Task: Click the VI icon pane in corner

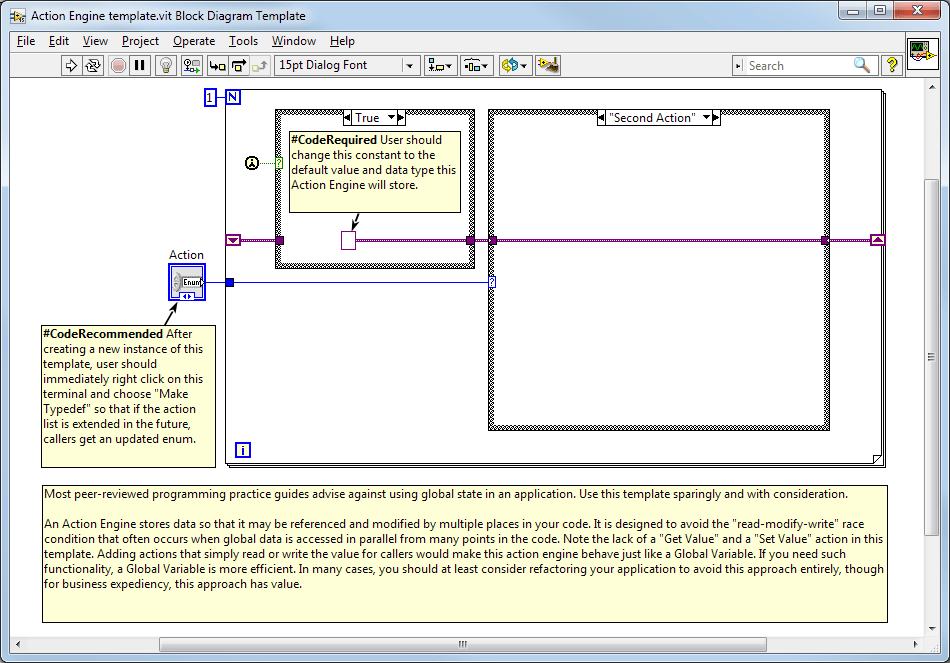Action: tap(922, 53)
